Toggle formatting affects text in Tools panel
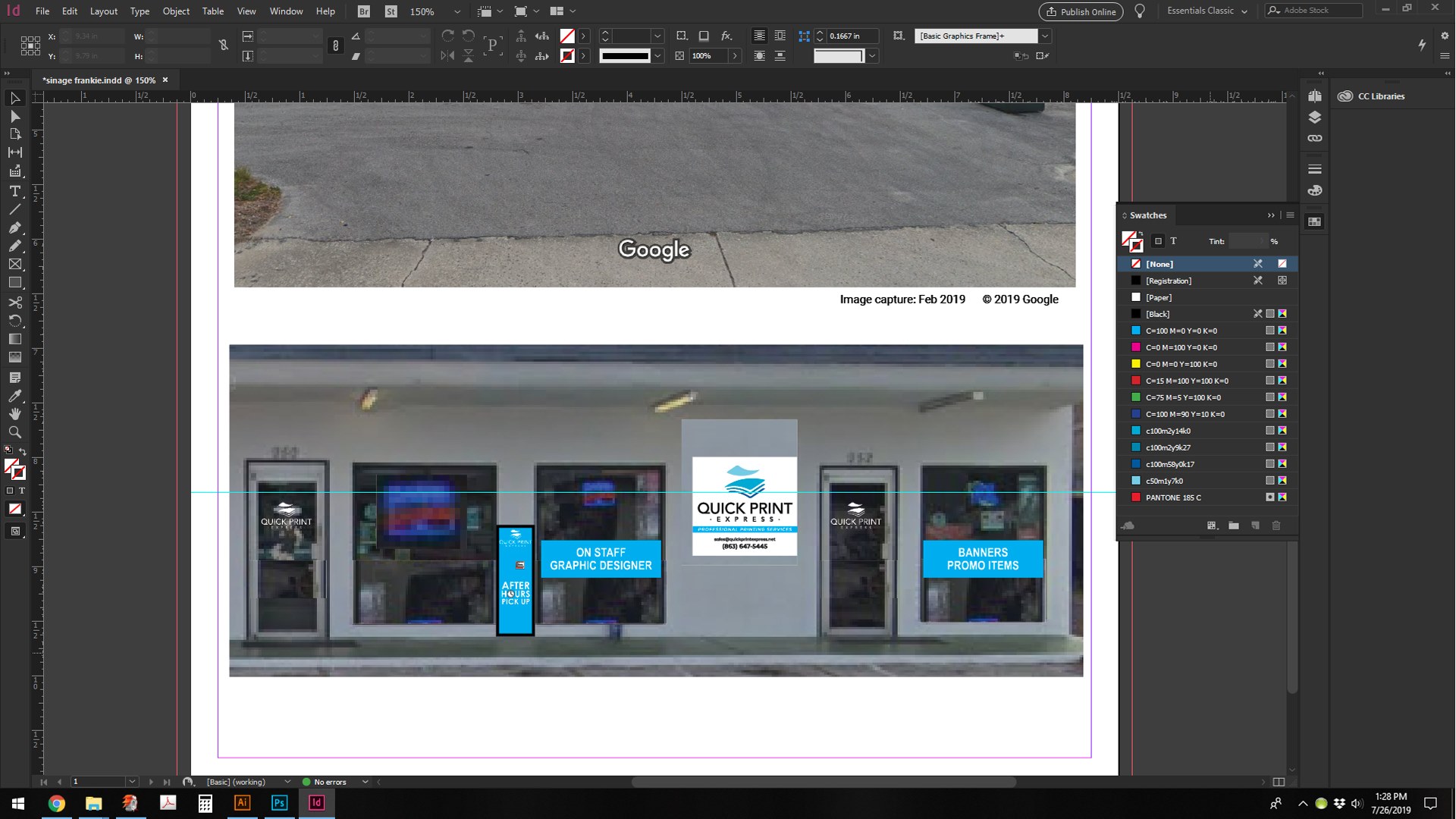 (x=21, y=491)
